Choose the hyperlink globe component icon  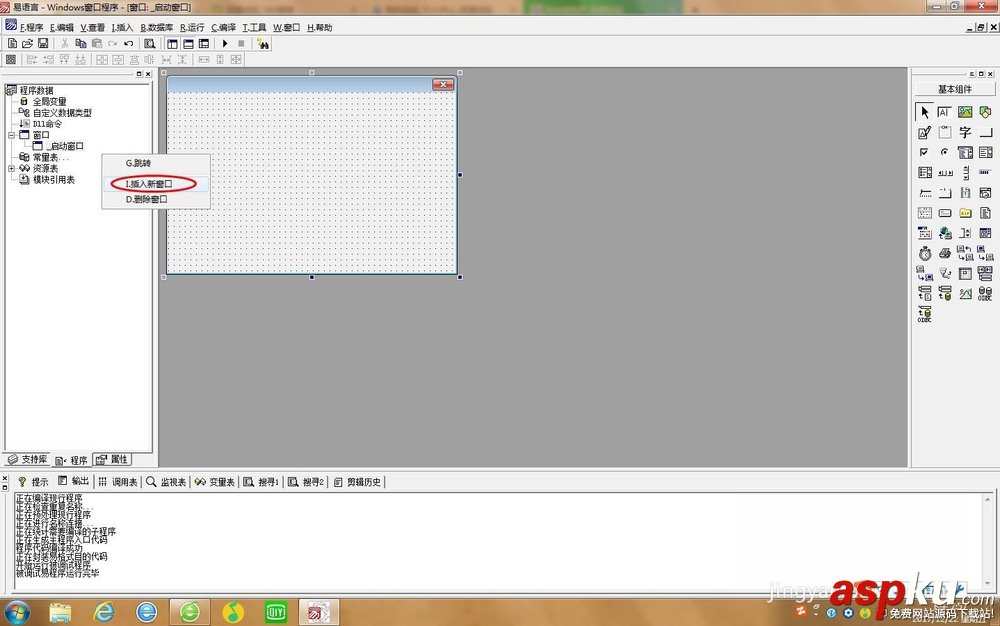945,233
